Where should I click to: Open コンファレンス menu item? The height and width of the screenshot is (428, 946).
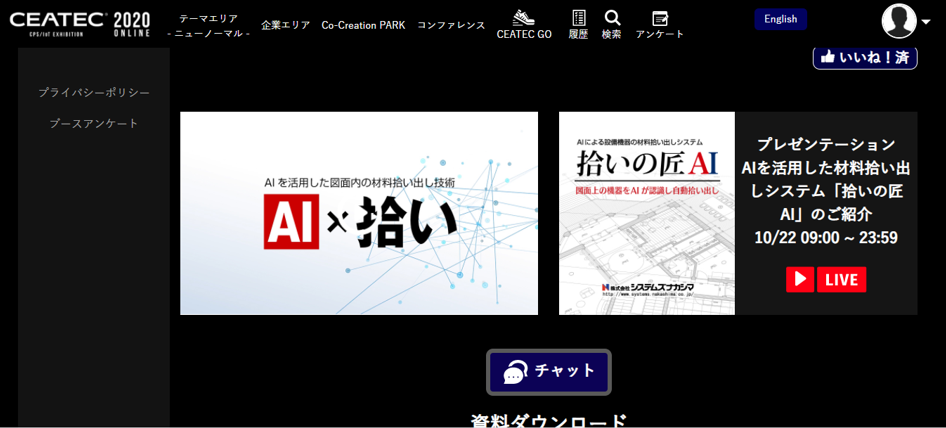(451, 25)
